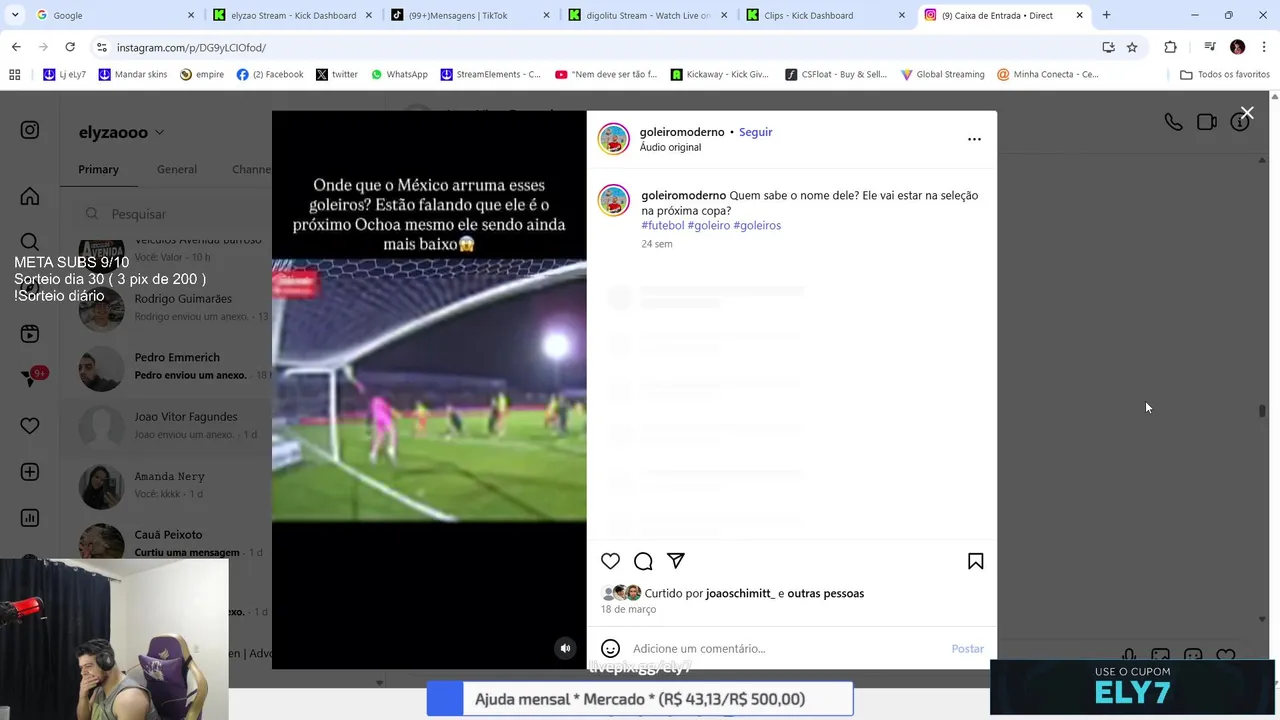This screenshot has width=1280, height=720.
Task: Switch to the TikTok Mensagens browser tab
Action: coord(468,15)
